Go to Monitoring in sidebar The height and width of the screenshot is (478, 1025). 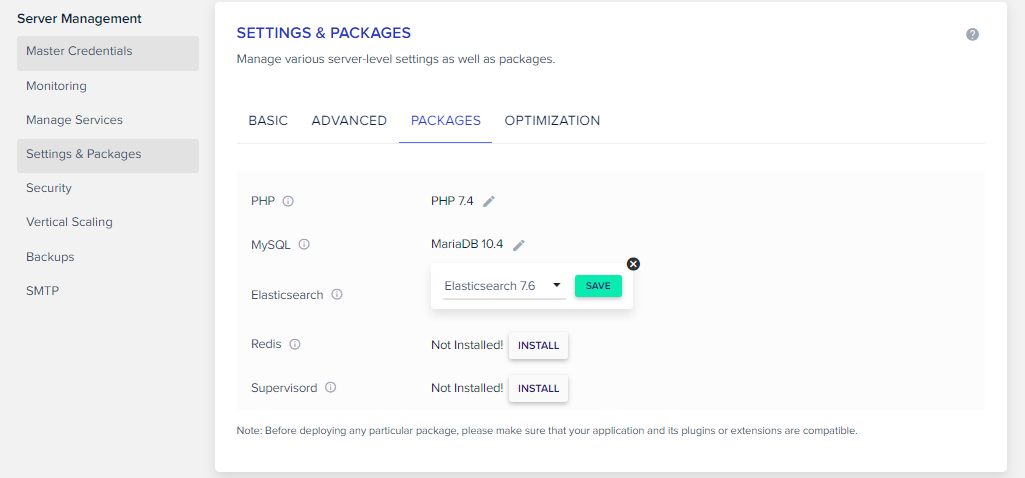[108, 86]
